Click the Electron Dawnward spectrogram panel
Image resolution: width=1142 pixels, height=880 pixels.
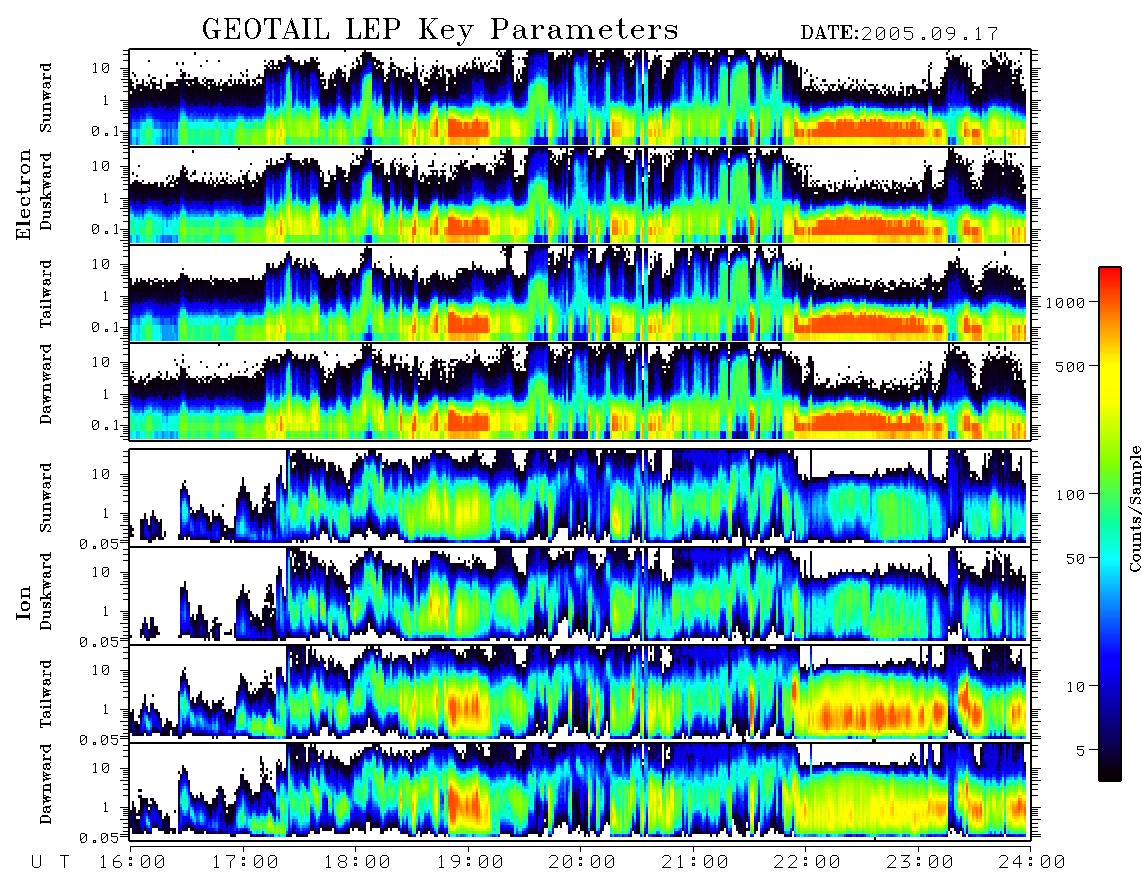point(580,392)
